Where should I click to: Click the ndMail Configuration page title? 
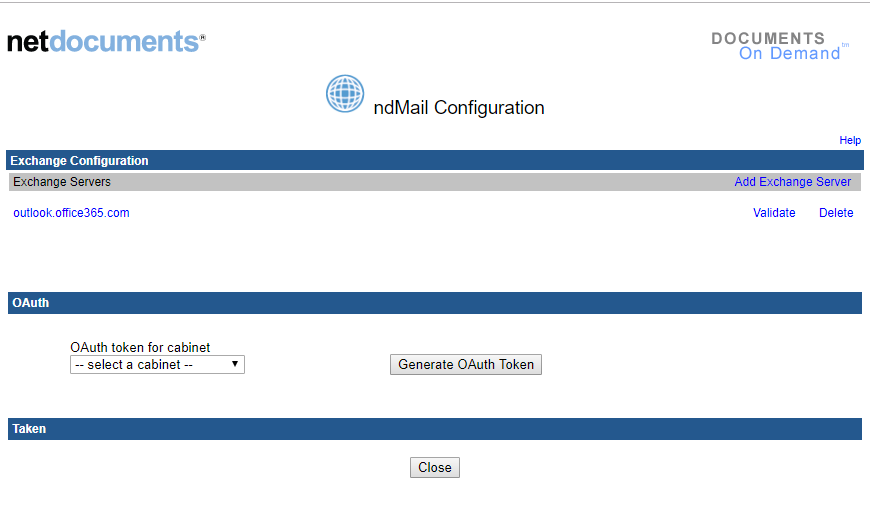pyautogui.click(x=459, y=108)
